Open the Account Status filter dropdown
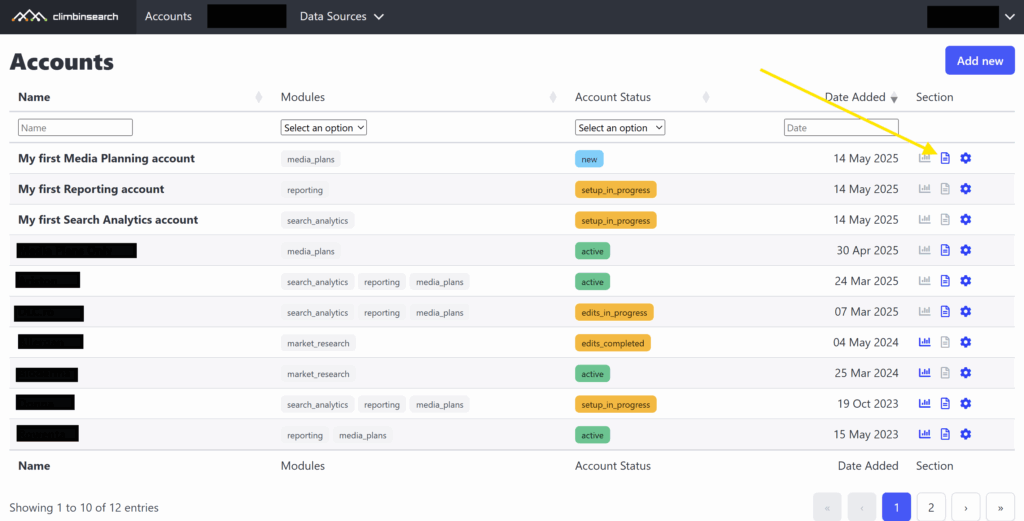Screen dimensions: 1024x521 619,128
